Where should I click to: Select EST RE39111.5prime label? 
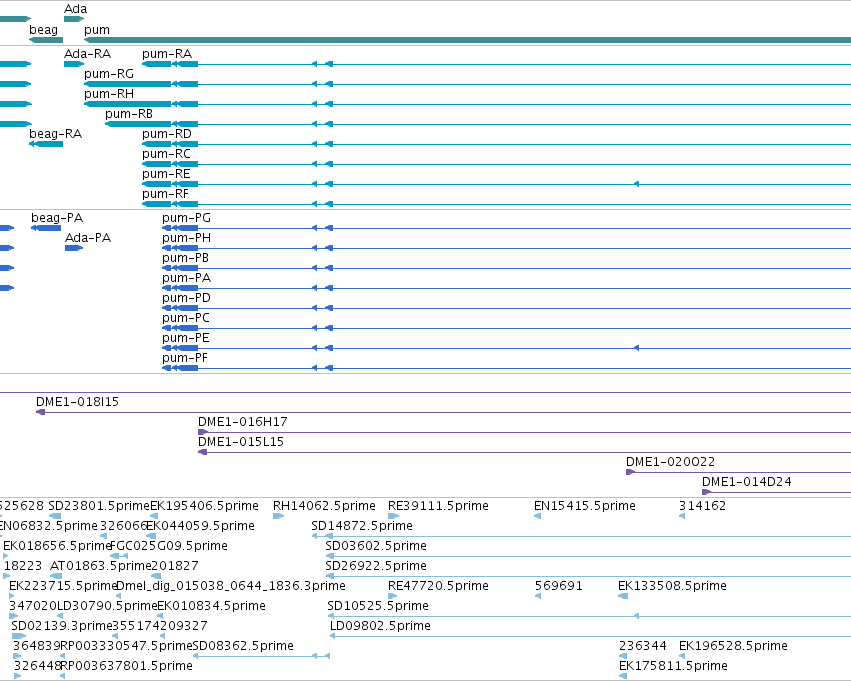(x=438, y=506)
